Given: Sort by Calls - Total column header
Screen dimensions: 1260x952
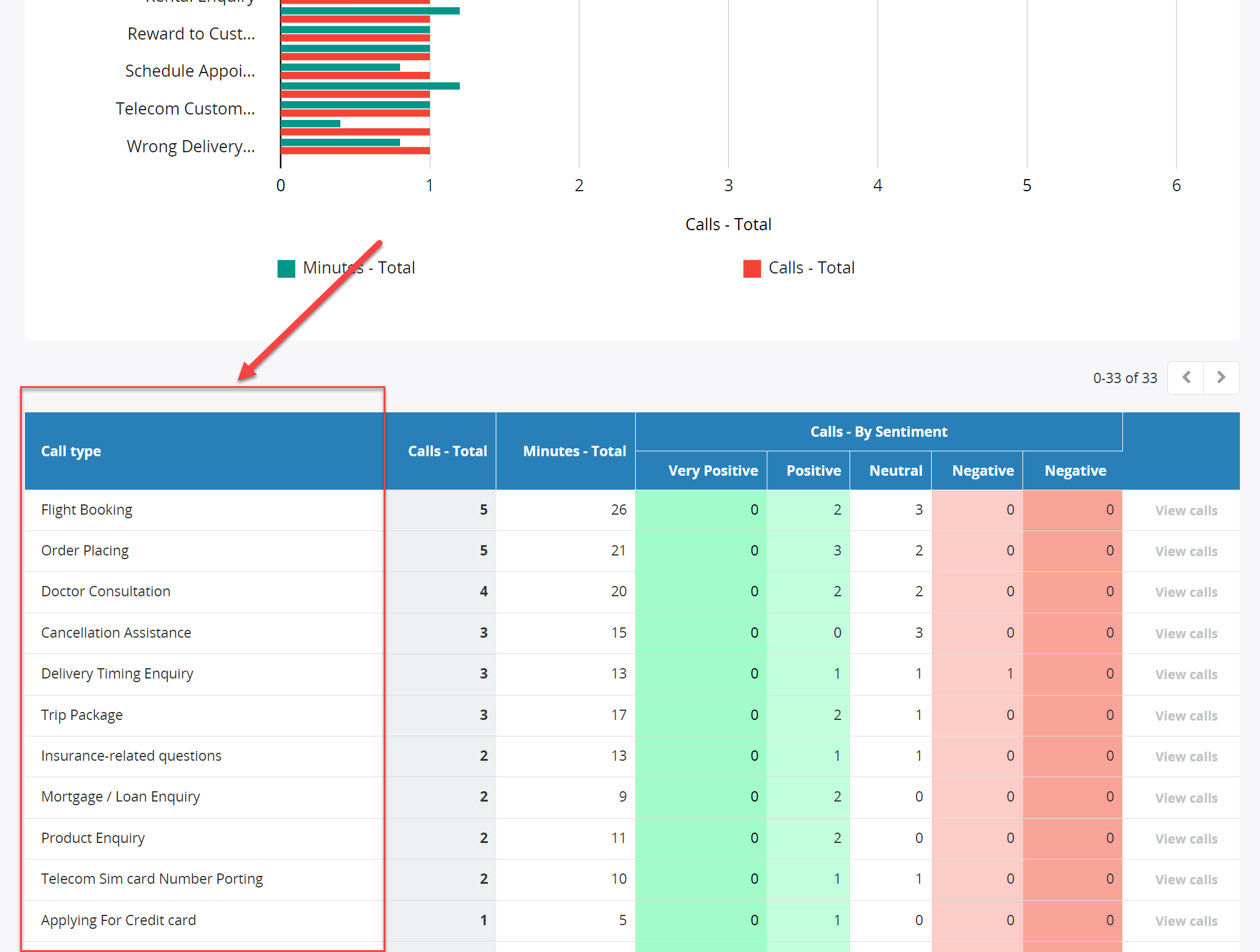Looking at the screenshot, I should coord(448,451).
